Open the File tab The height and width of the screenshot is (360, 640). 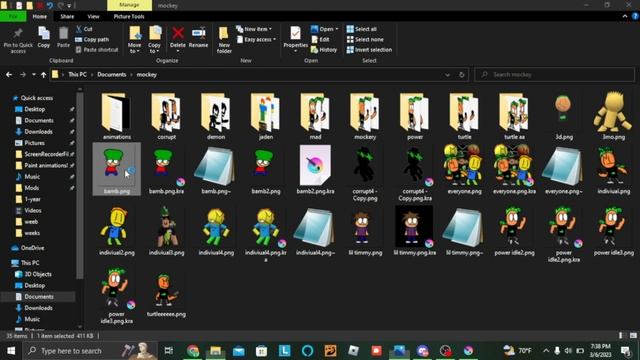point(13,16)
